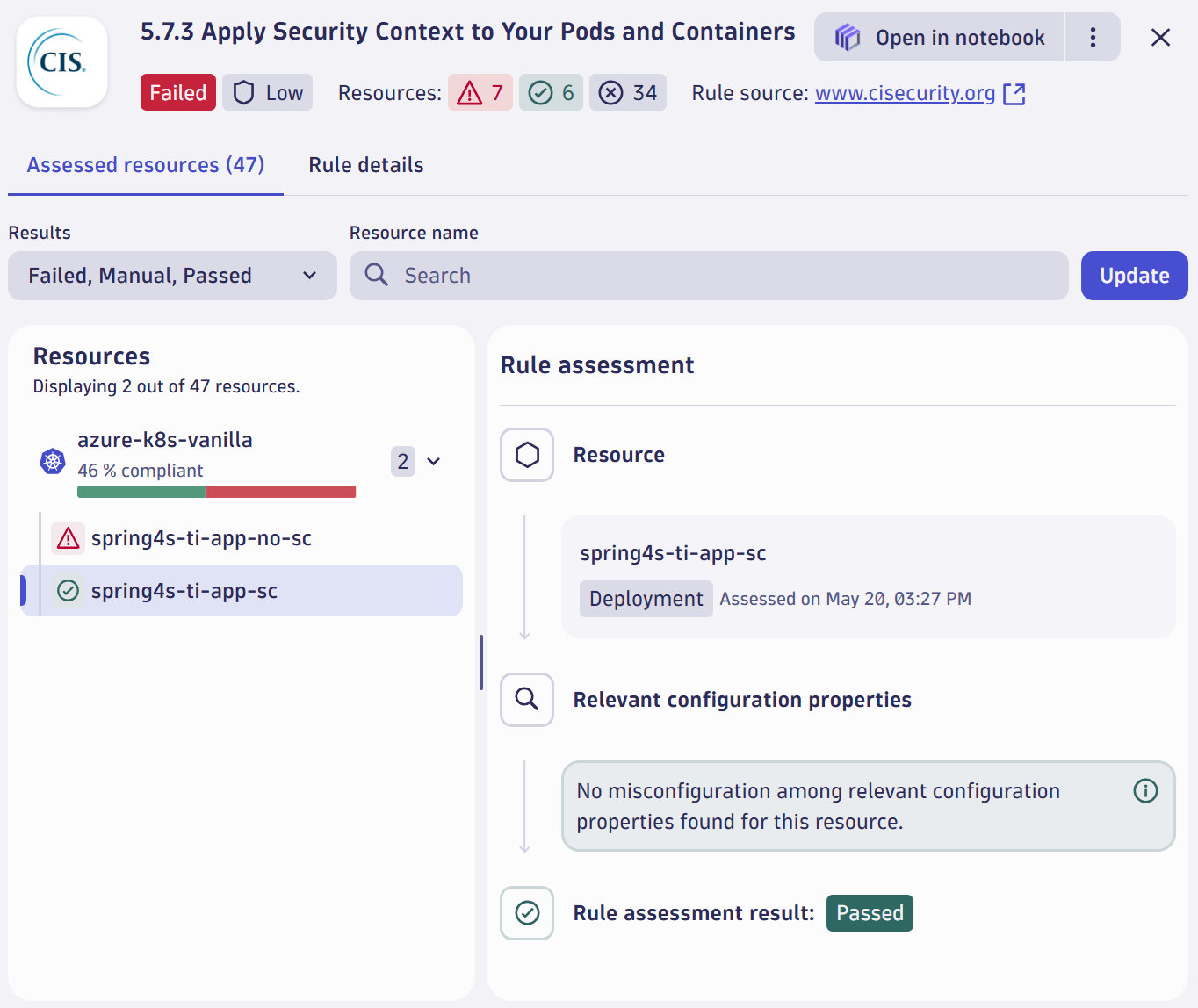
Task: Open the Results filter dropdown
Action: click(172, 275)
